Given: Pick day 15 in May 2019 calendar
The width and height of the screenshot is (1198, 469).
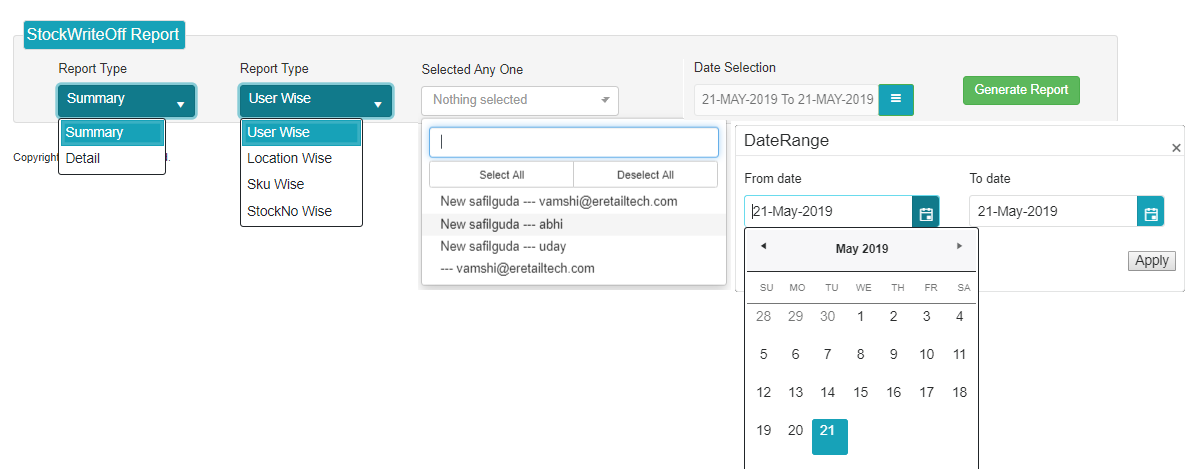Looking at the screenshot, I should [x=861, y=392].
